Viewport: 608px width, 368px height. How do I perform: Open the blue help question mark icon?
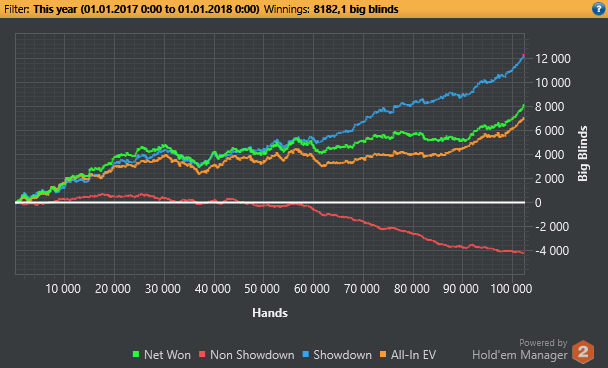(x=598, y=9)
